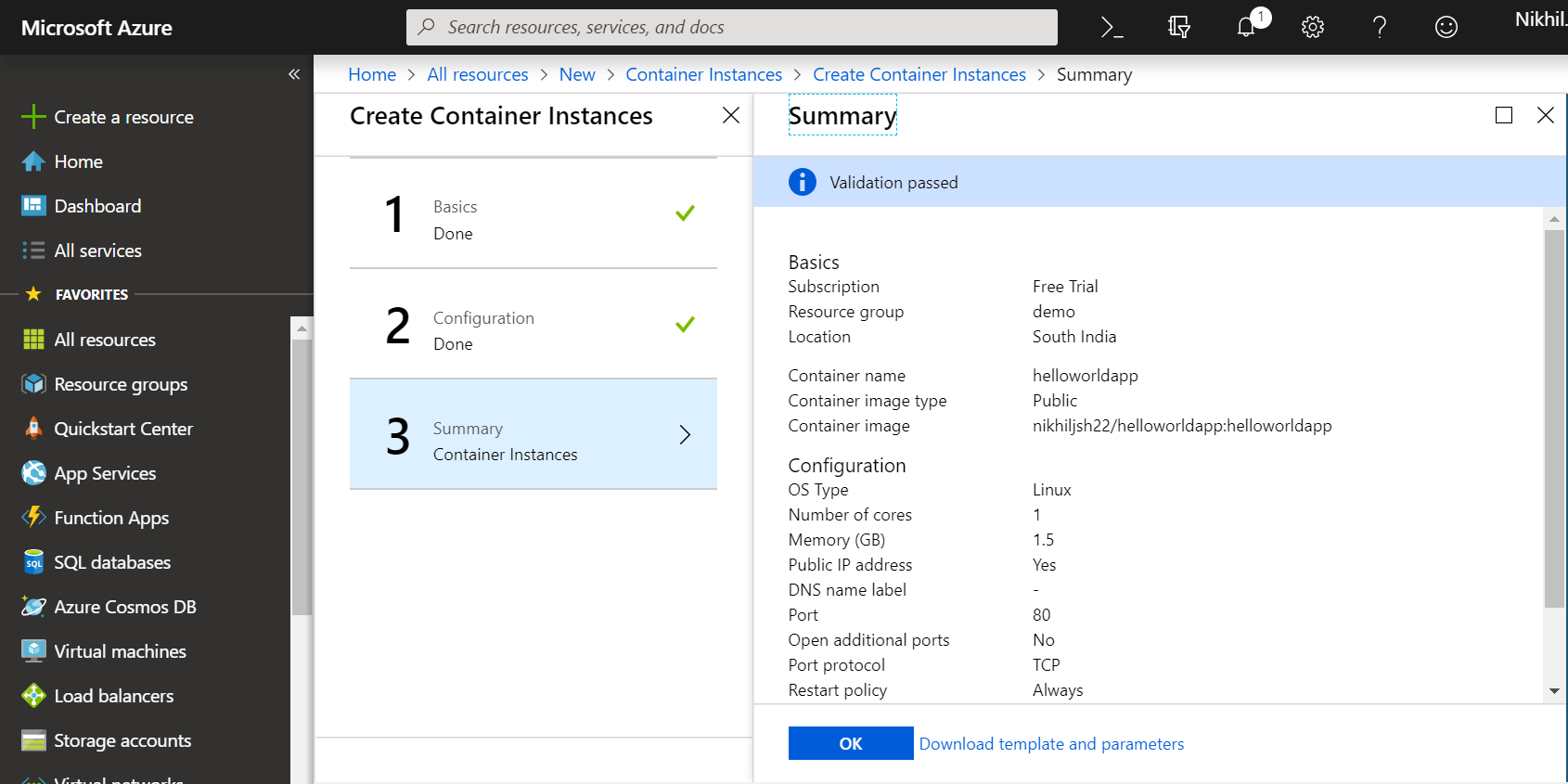The width and height of the screenshot is (1568, 784).
Task: Click the Validation passed info icon
Action: [x=803, y=182]
